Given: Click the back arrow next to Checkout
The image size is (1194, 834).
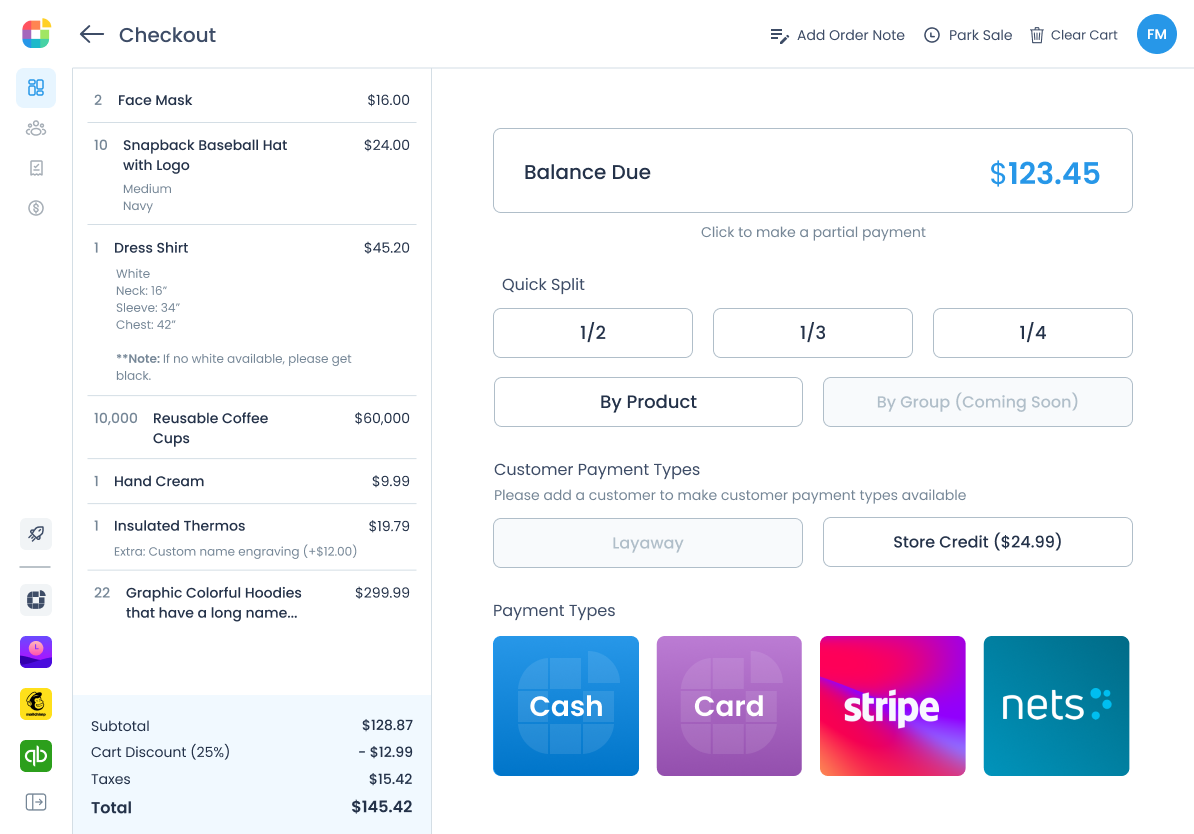Looking at the screenshot, I should (91, 34).
